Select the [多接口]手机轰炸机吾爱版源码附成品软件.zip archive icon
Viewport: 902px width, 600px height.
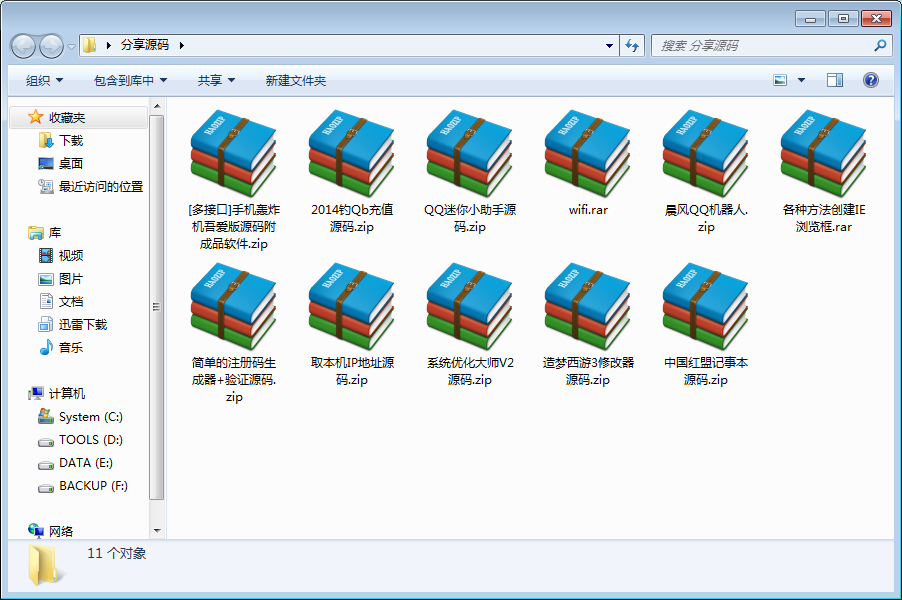click(234, 153)
